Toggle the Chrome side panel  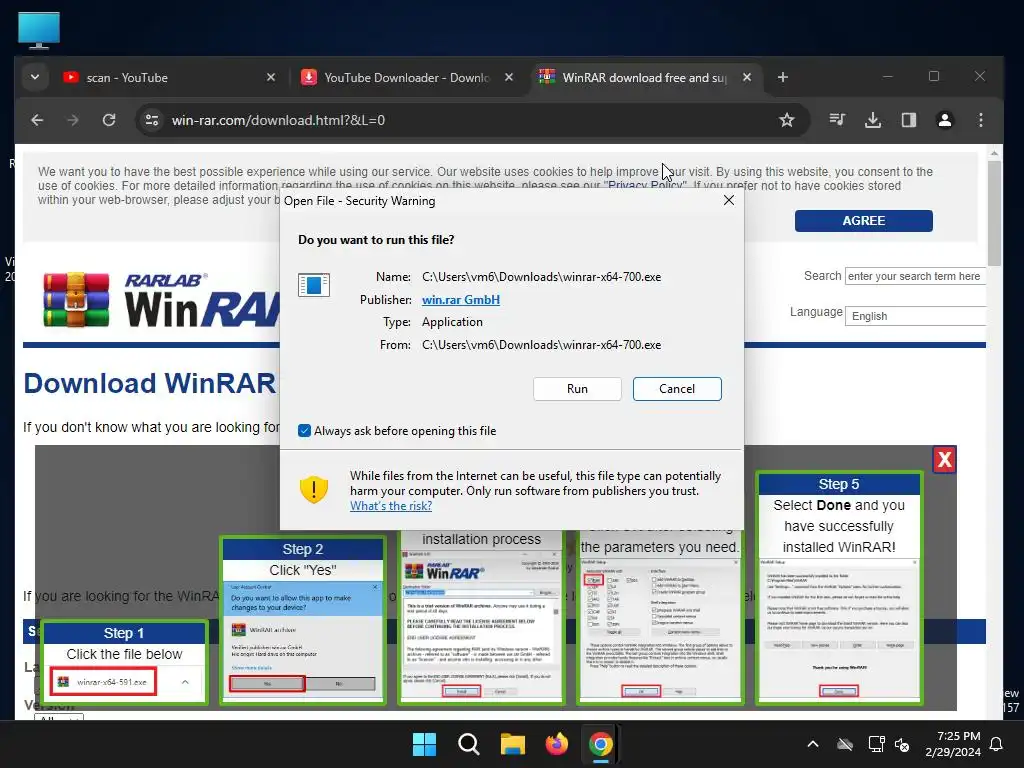908,120
